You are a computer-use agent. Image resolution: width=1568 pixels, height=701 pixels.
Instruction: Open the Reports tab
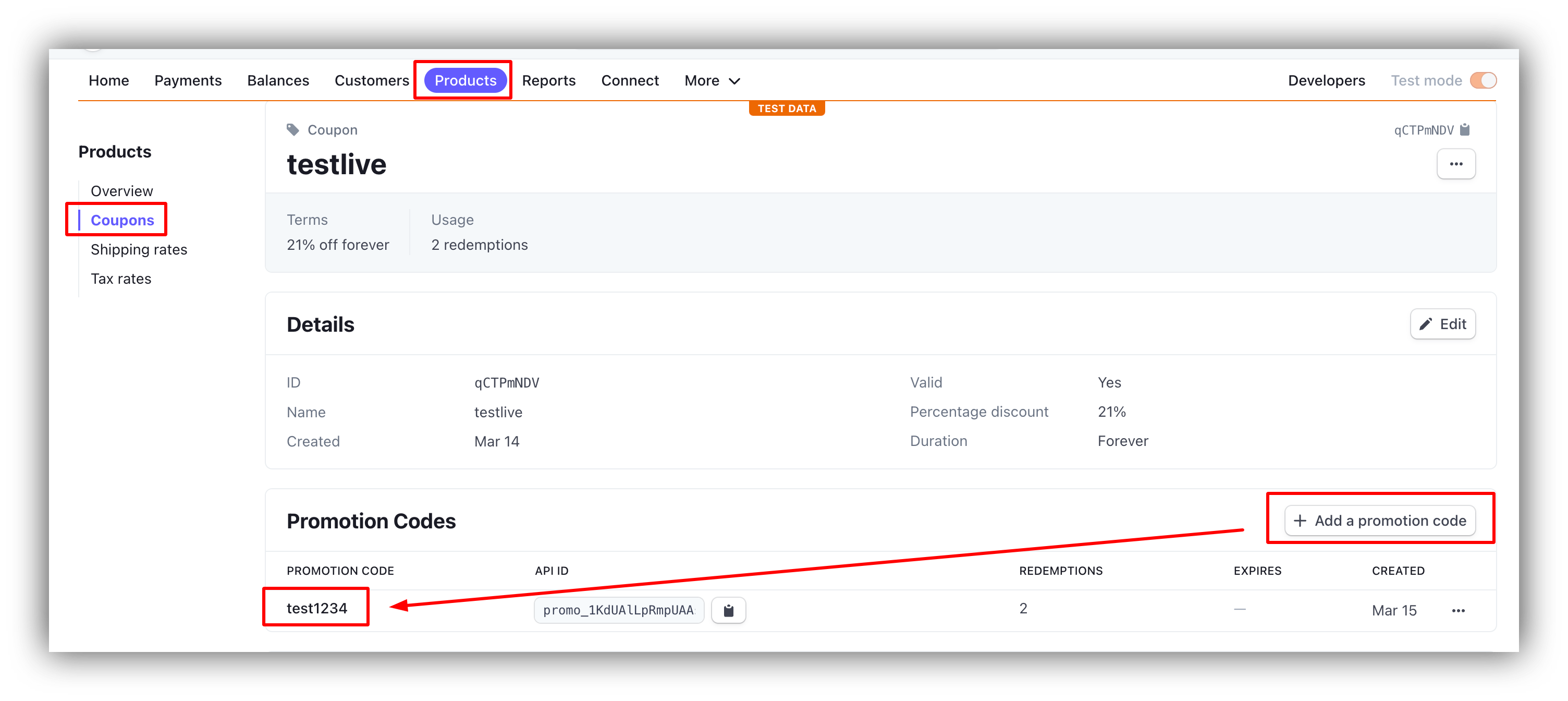[548, 80]
